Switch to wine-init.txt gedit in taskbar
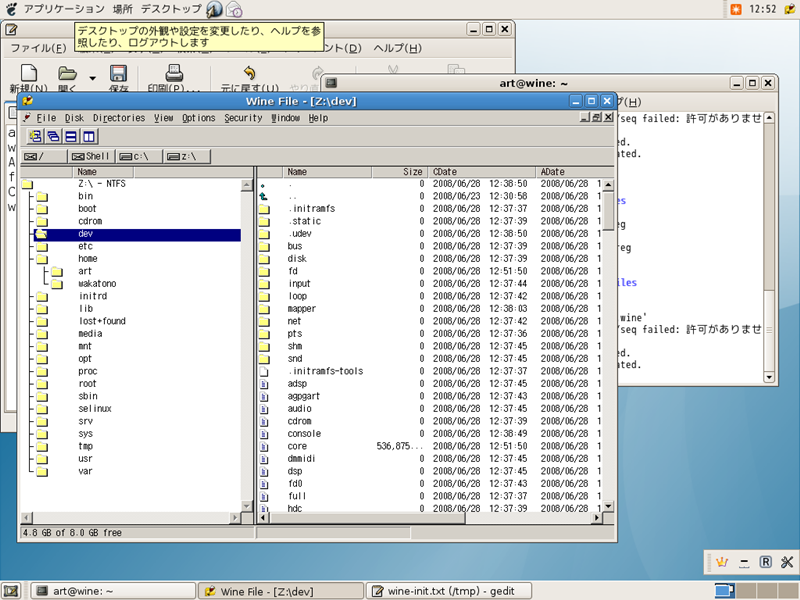The width and height of the screenshot is (800, 600). click(x=449, y=591)
